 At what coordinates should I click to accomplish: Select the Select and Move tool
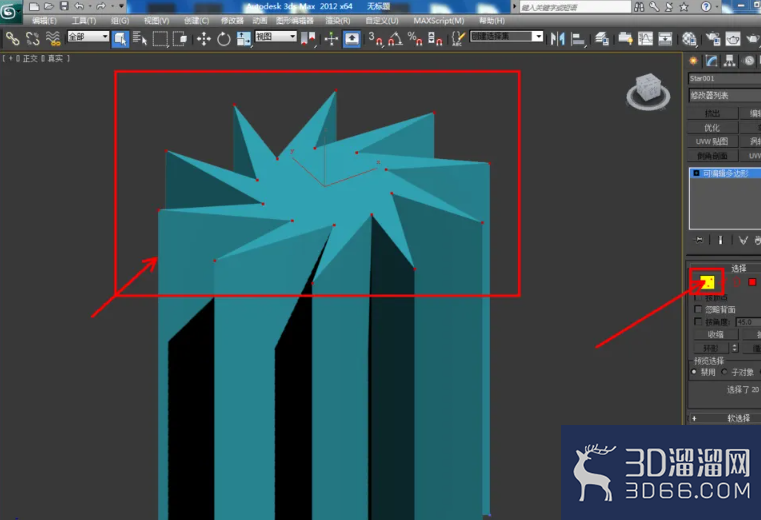point(204,38)
